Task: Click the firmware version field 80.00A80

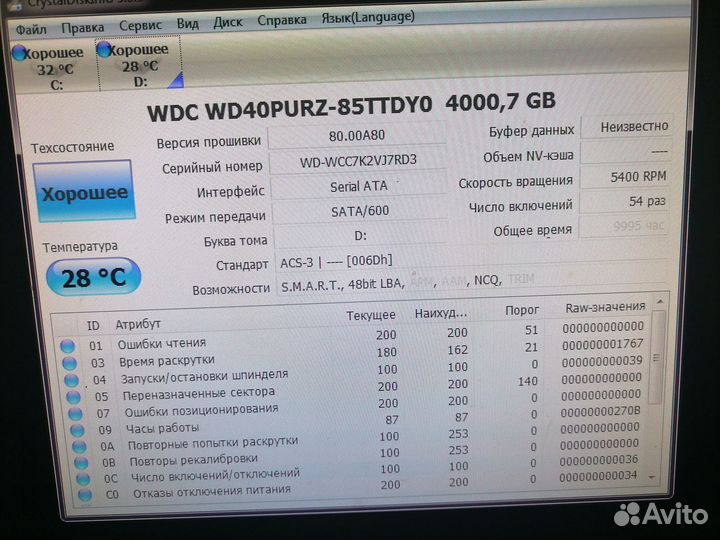Action: 357,135
